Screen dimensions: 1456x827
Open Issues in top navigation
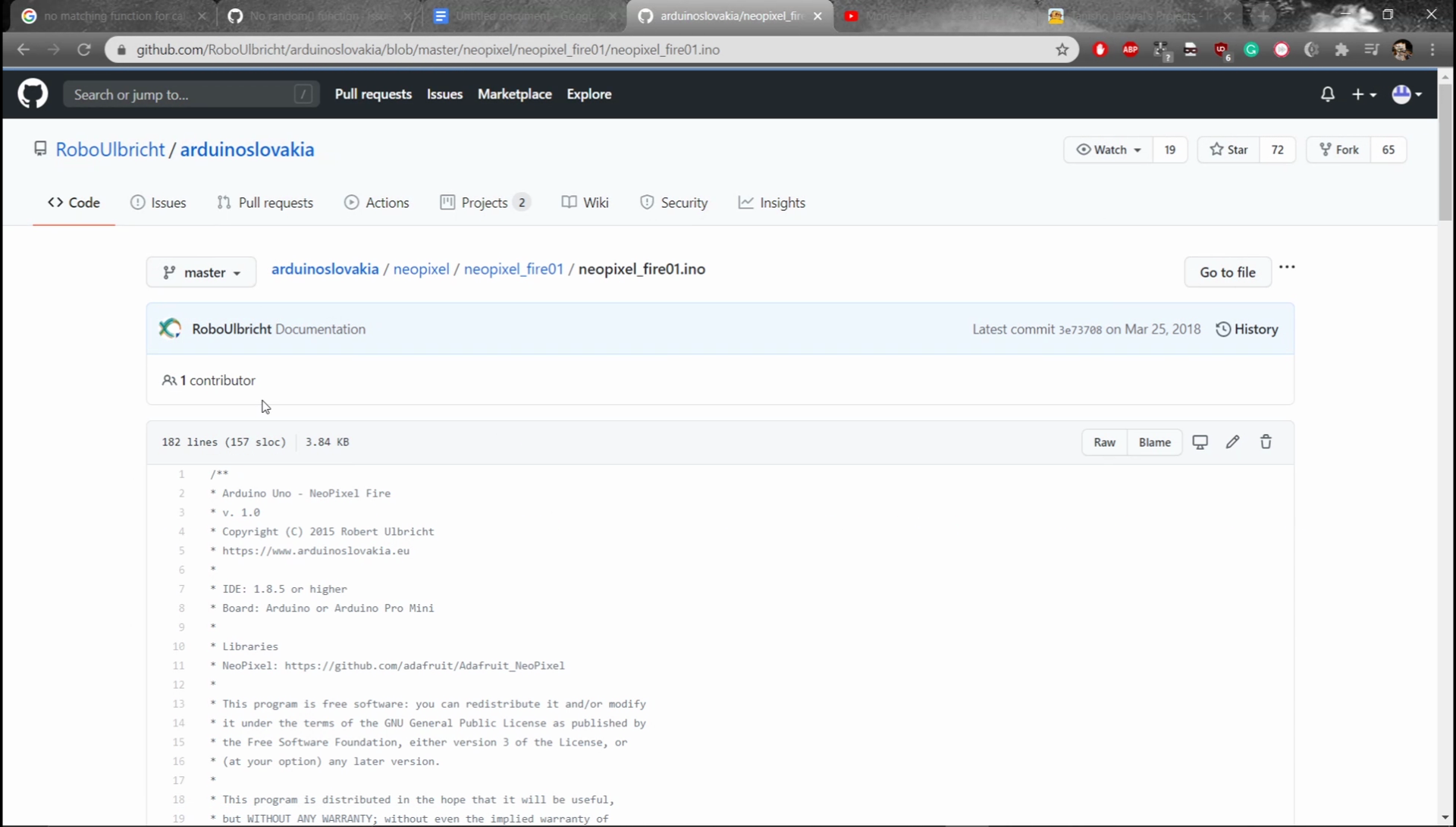pyautogui.click(x=444, y=94)
